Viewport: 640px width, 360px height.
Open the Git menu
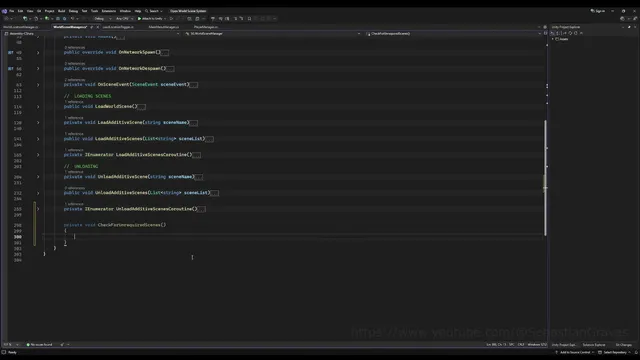[39, 11]
